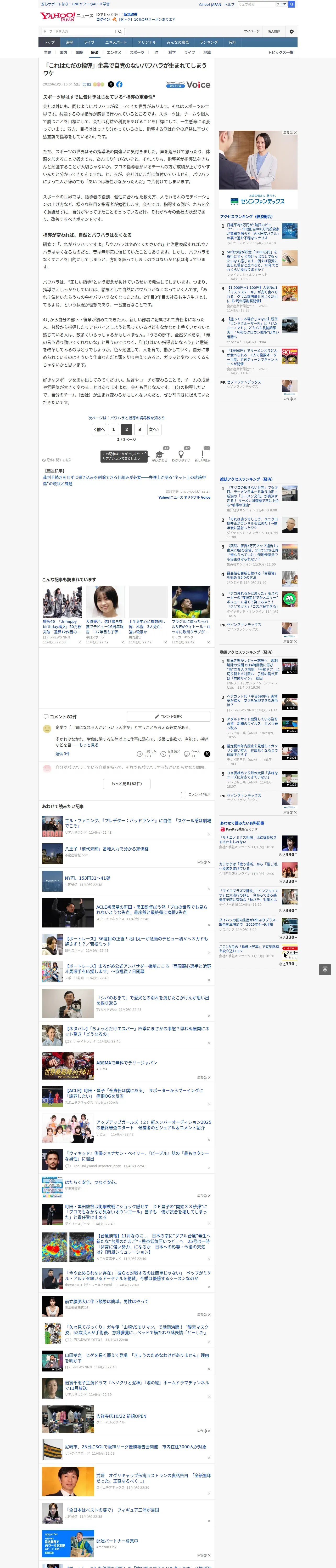This screenshot has width=336, height=1568.
Task: Click the back-to-top arrow button
Action: (325, 970)
